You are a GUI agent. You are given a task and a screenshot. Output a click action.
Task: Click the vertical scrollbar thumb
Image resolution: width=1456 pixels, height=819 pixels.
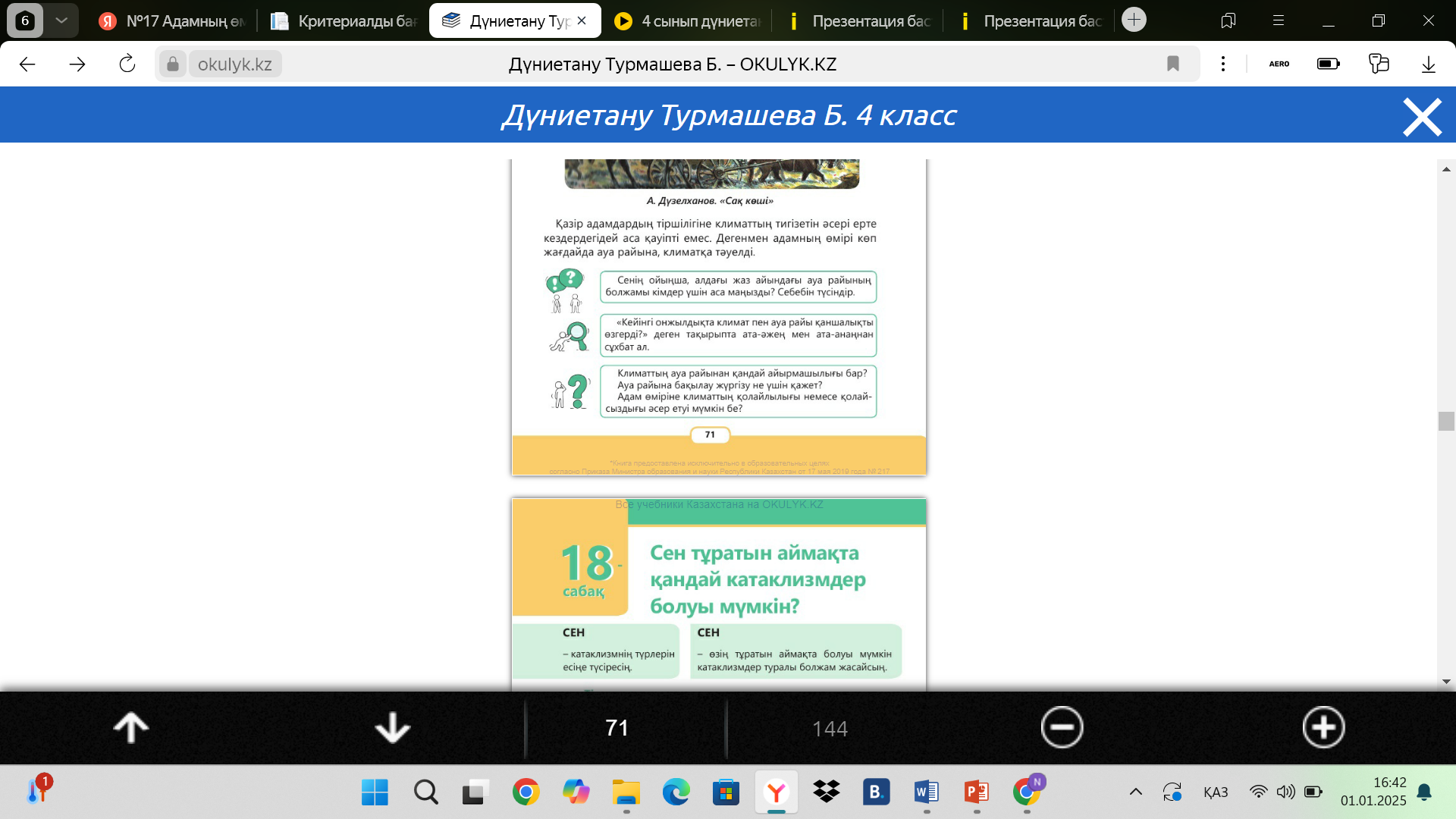point(1445,421)
